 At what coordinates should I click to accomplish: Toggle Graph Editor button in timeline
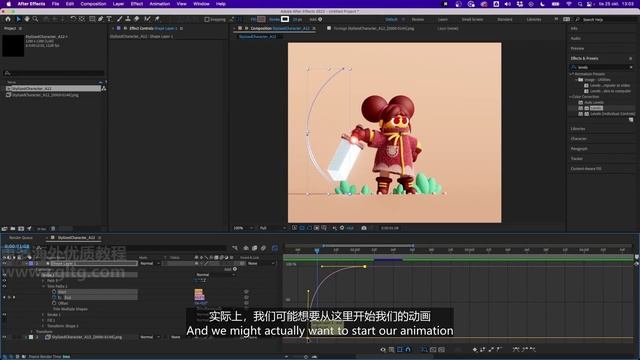click(275, 248)
